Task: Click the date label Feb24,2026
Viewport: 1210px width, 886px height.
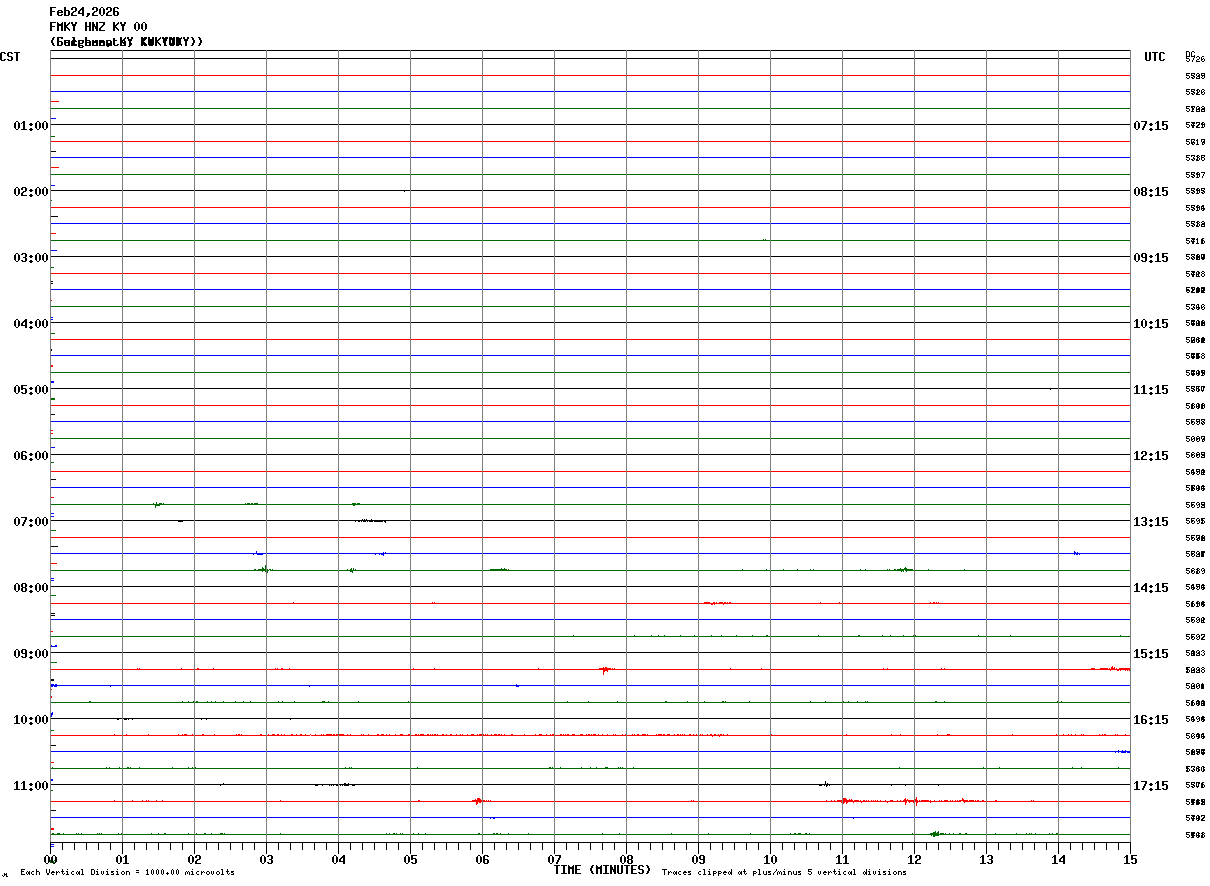Action: (84, 12)
